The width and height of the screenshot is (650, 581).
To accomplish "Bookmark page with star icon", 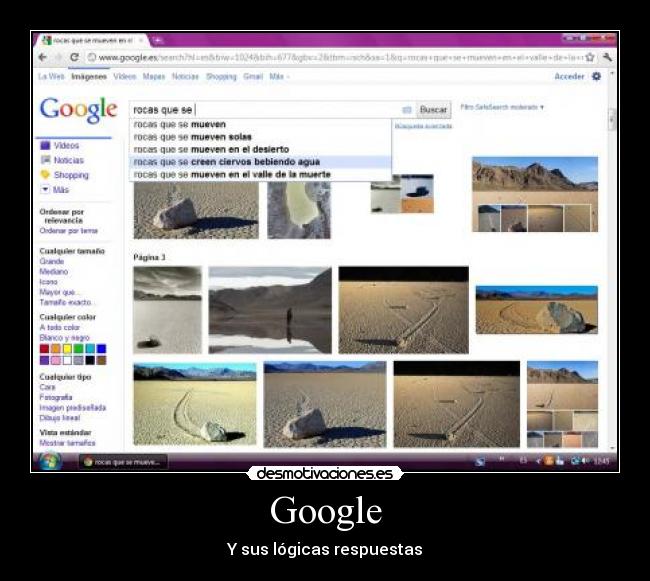I will point(589,57).
